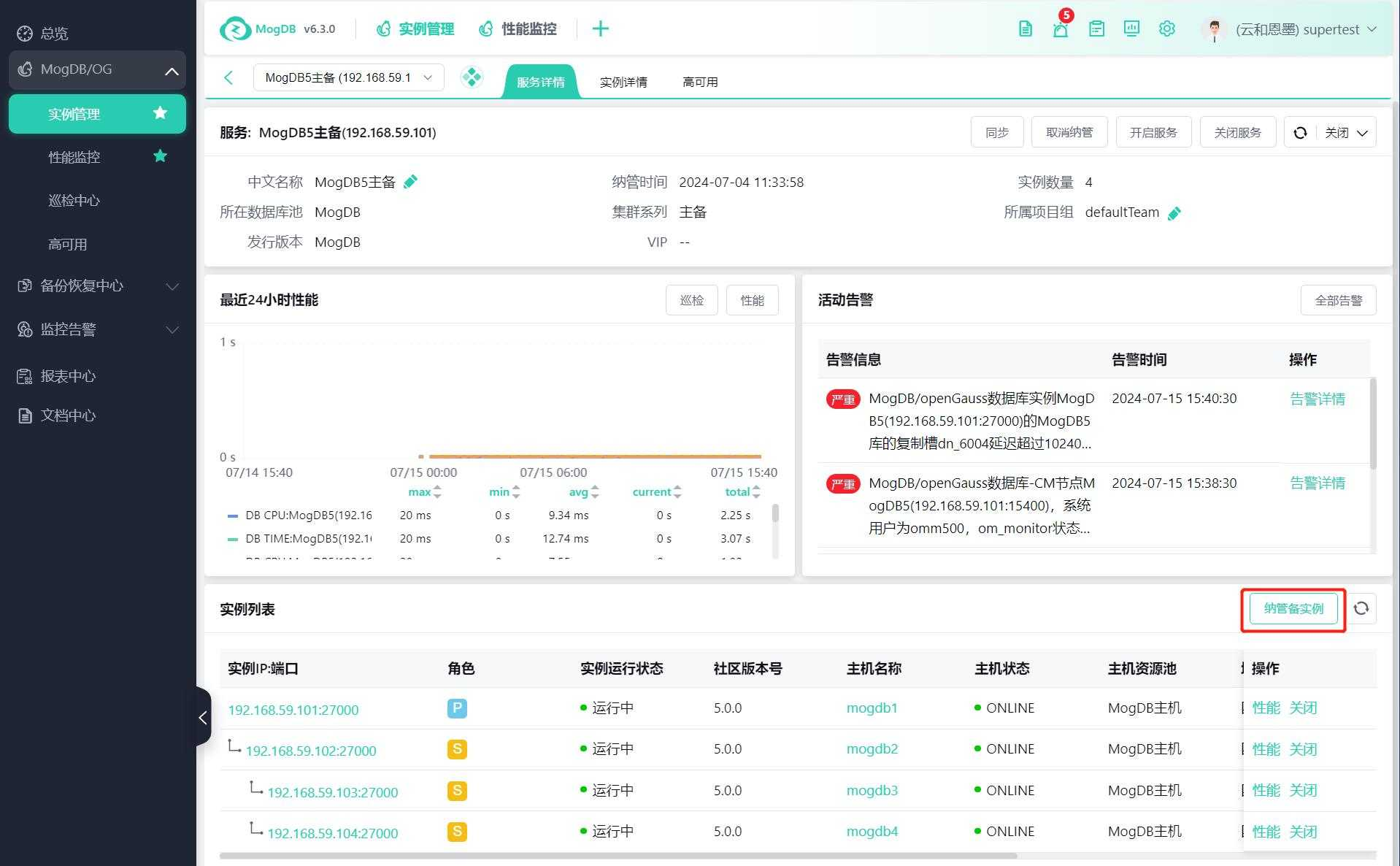1400x866 pixels.
Task: Expand the 备份恢复中心 sidebar group
Action: pos(98,286)
